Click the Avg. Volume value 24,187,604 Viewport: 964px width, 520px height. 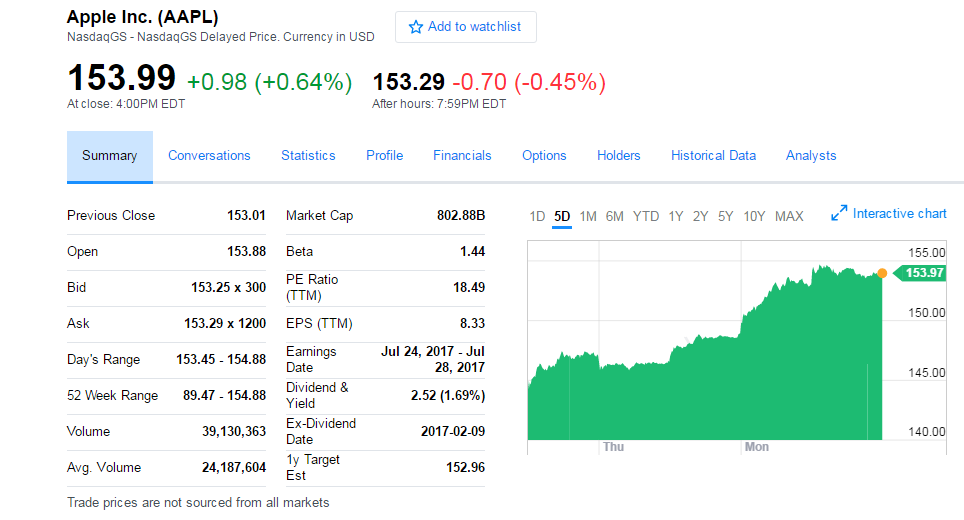tap(234, 468)
